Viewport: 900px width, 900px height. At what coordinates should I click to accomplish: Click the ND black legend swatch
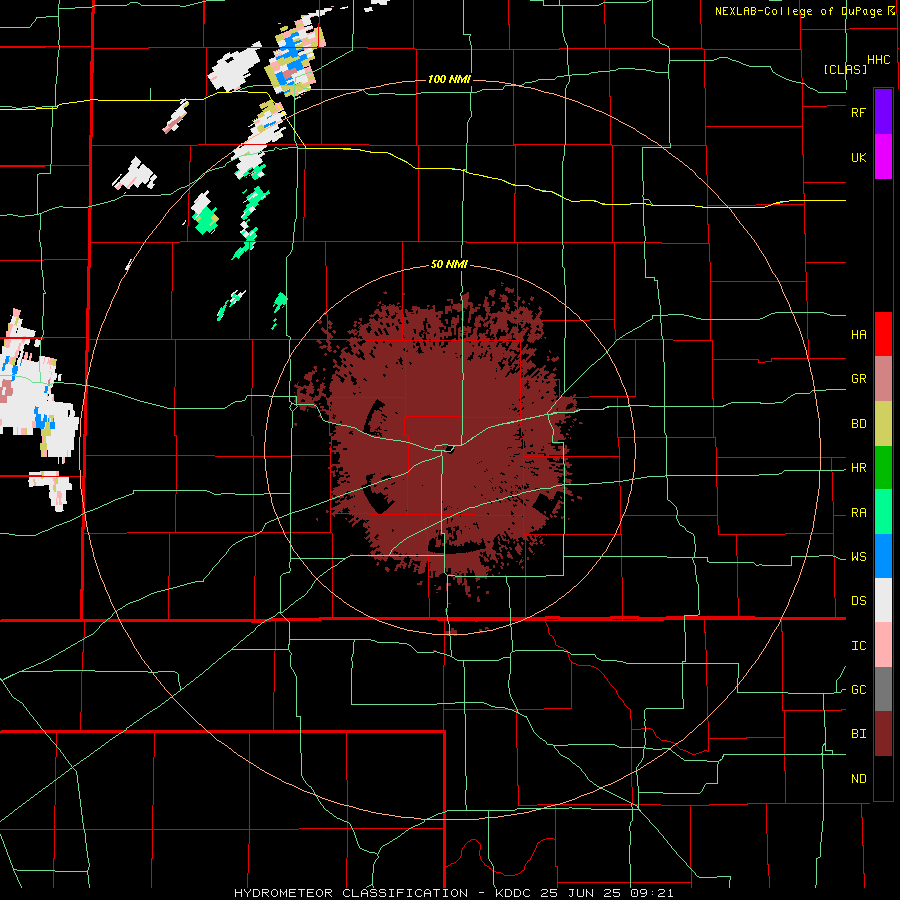tap(883, 778)
